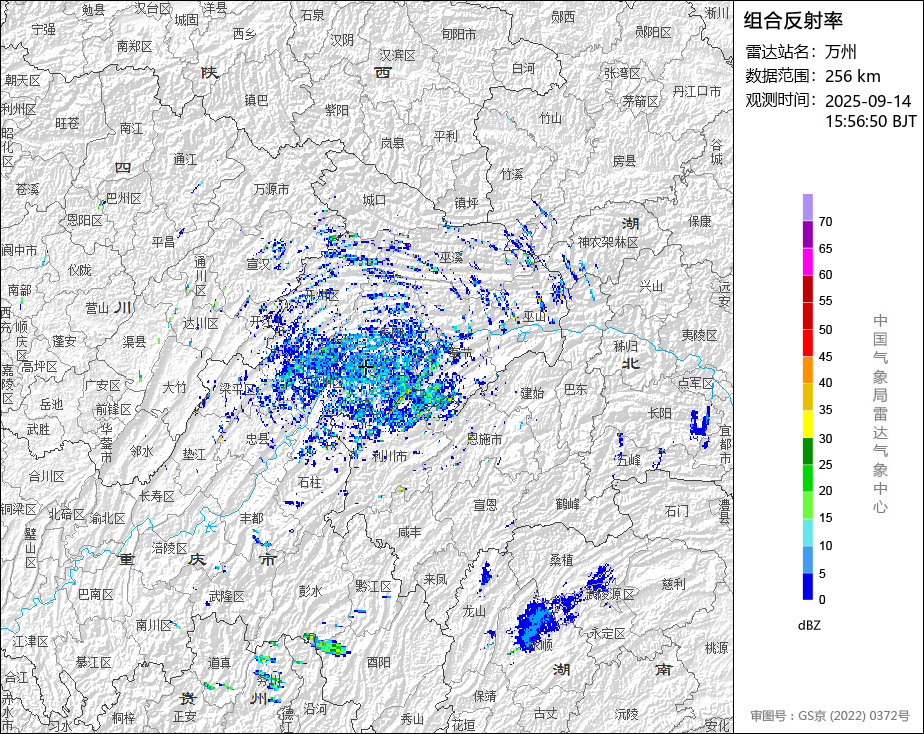924x734 pixels.
Task: Pick the purple swatch between 65 and 70
Action: tap(808, 234)
